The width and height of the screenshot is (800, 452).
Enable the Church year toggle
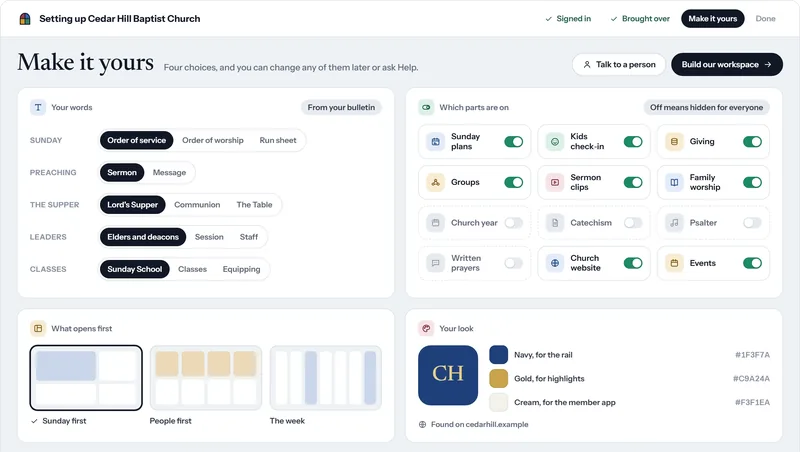pyautogui.click(x=514, y=223)
